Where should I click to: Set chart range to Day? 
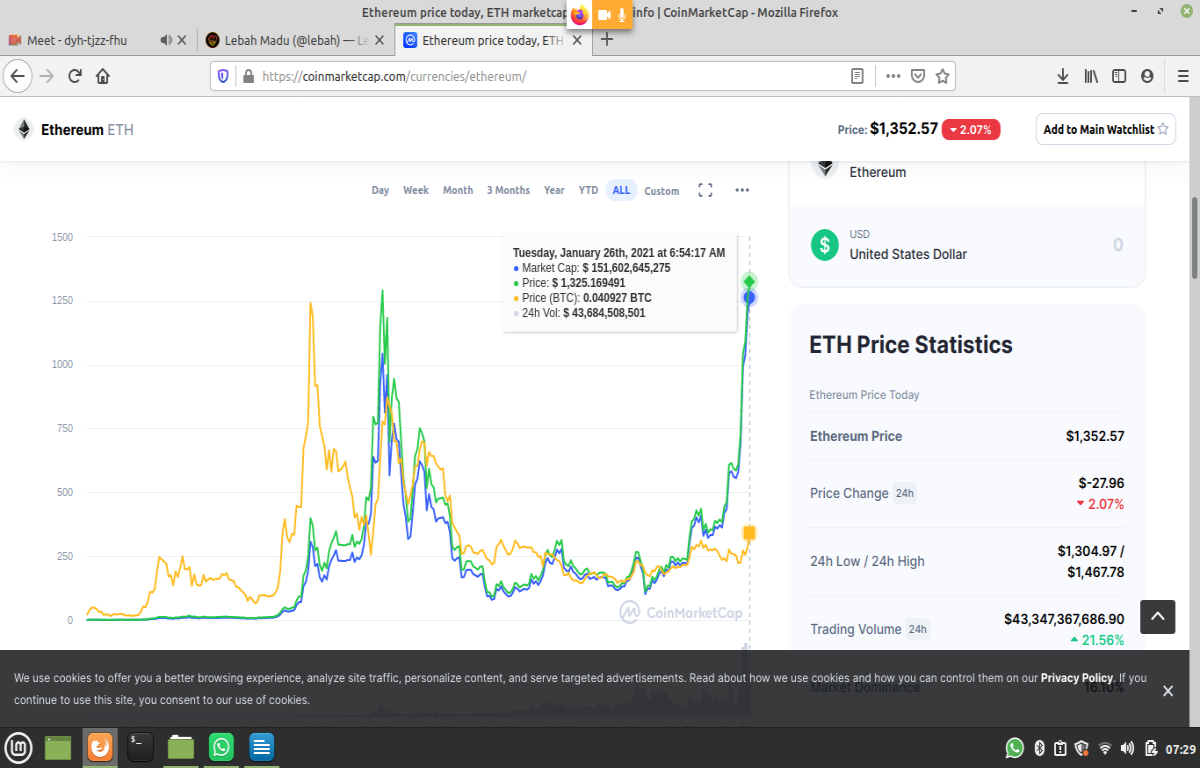pyautogui.click(x=380, y=190)
